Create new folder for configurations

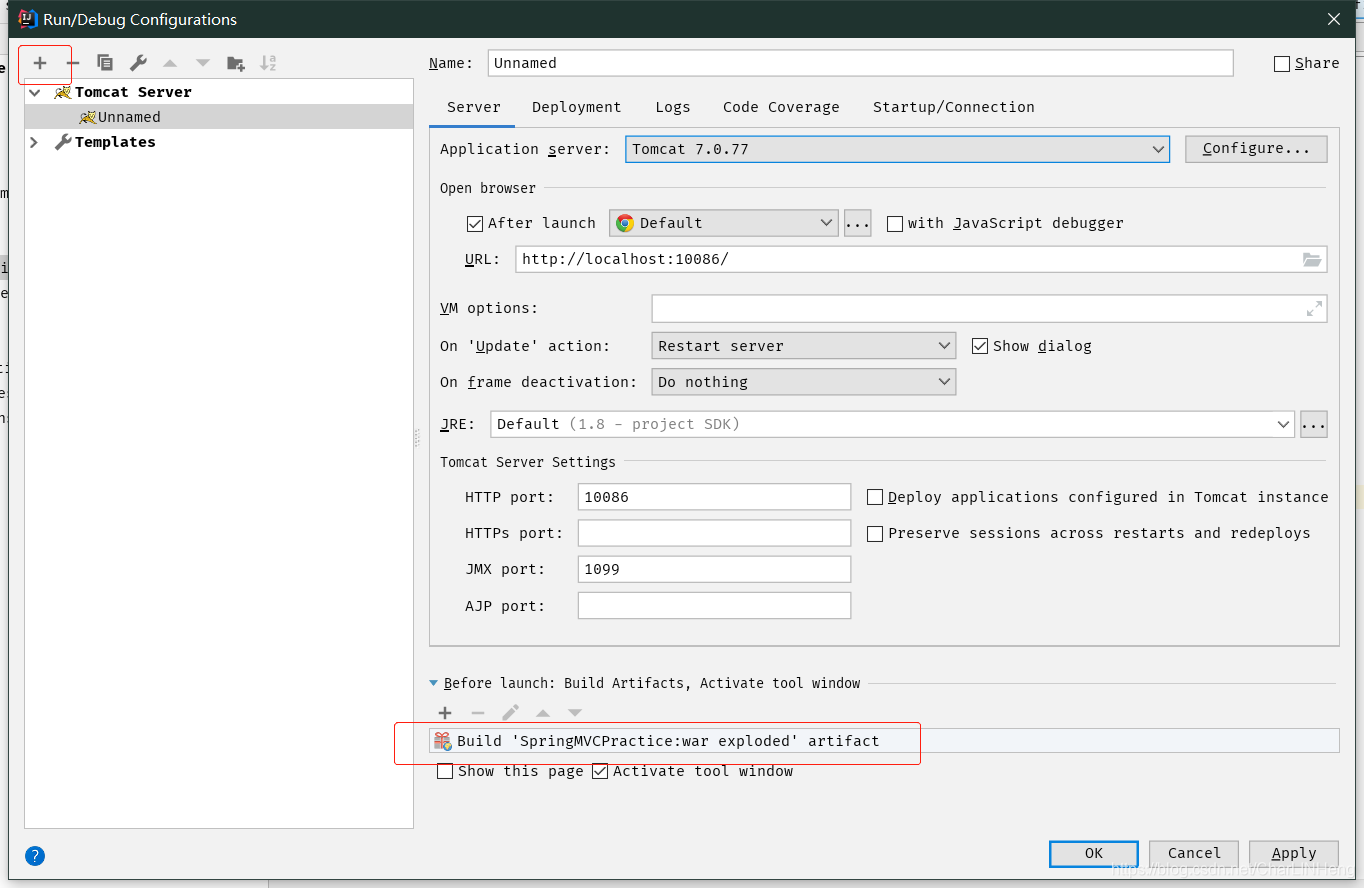(236, 63)
